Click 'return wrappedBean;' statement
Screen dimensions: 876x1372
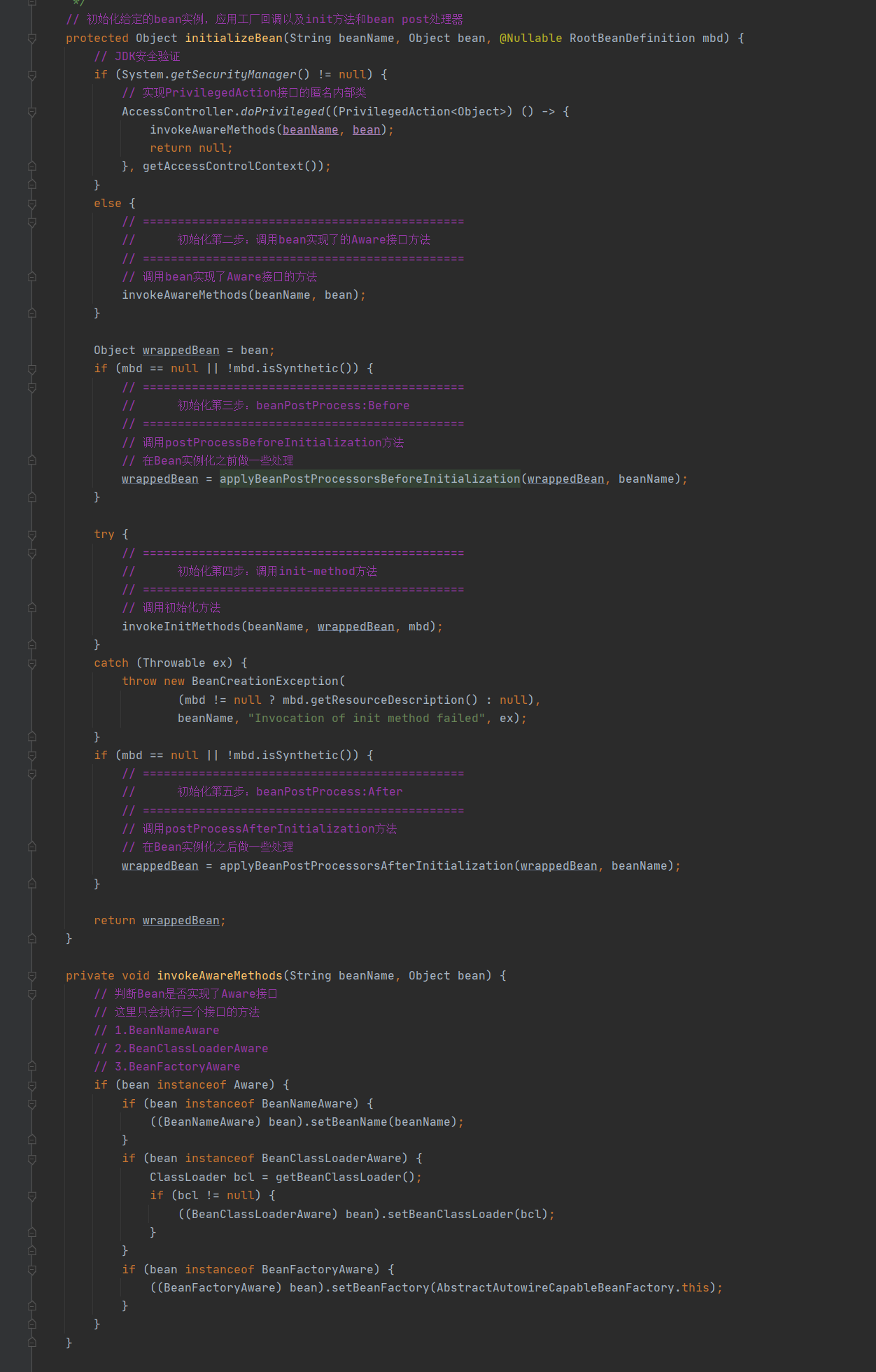click(x=160, y=921)
